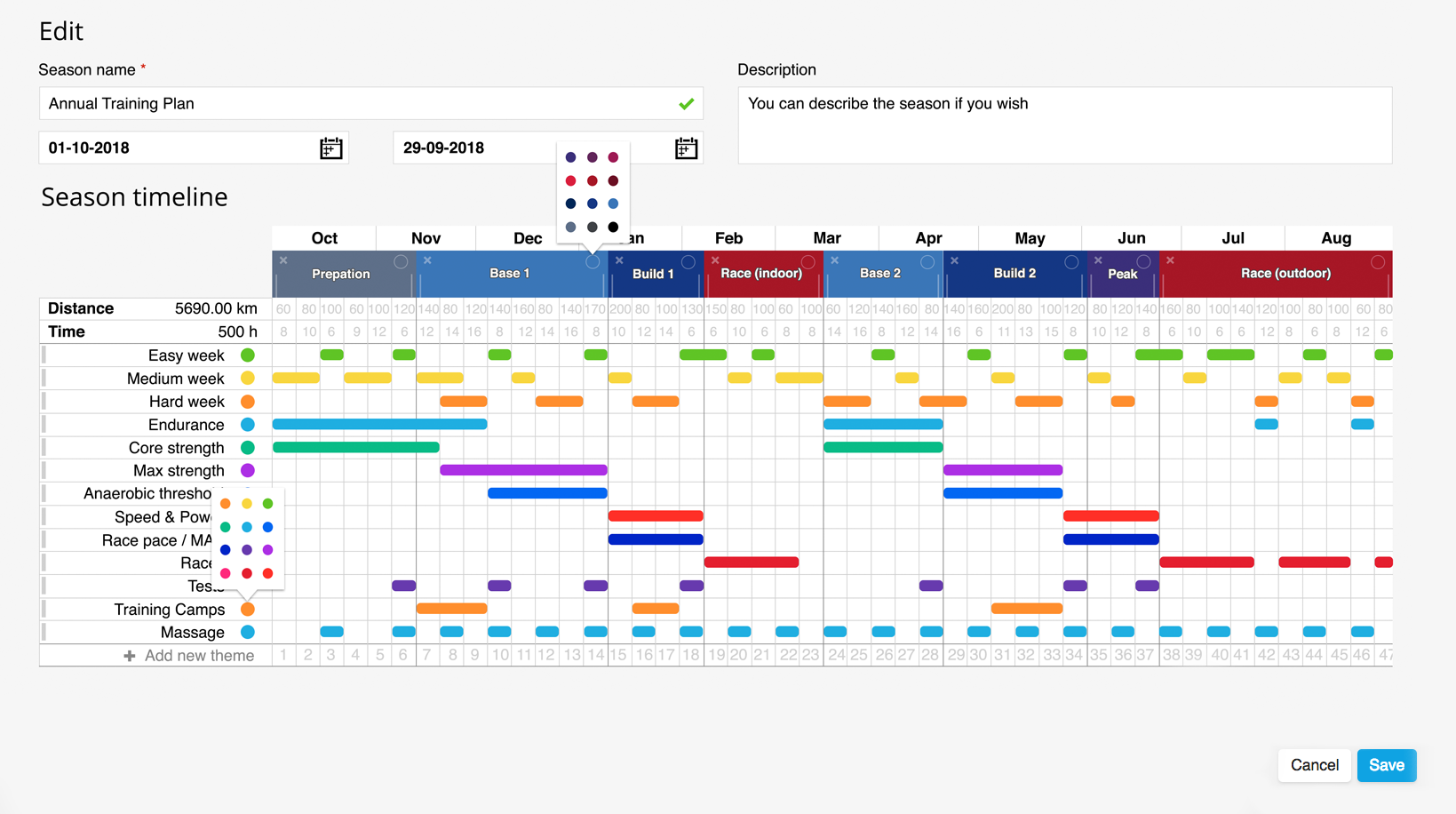Select the Race (indoor) phase header
The height and width of the screenshot is (814, 1456).
pyautogui.click(x=760, y=274)
